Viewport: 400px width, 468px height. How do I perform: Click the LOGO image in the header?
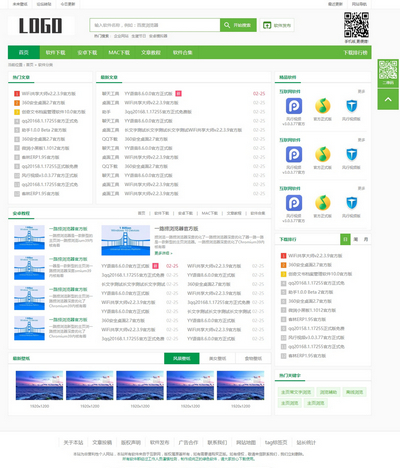[x=41, y=26]
